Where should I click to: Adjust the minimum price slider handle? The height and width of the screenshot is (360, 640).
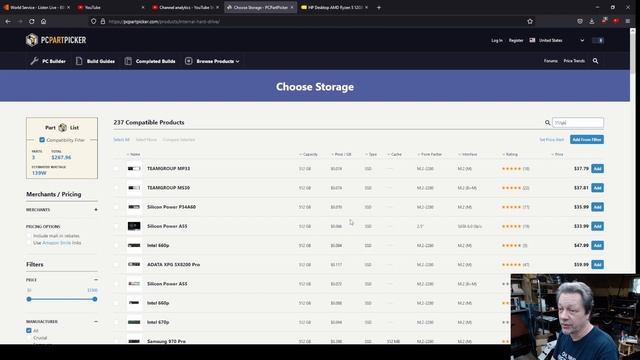[x=29, y=299]
